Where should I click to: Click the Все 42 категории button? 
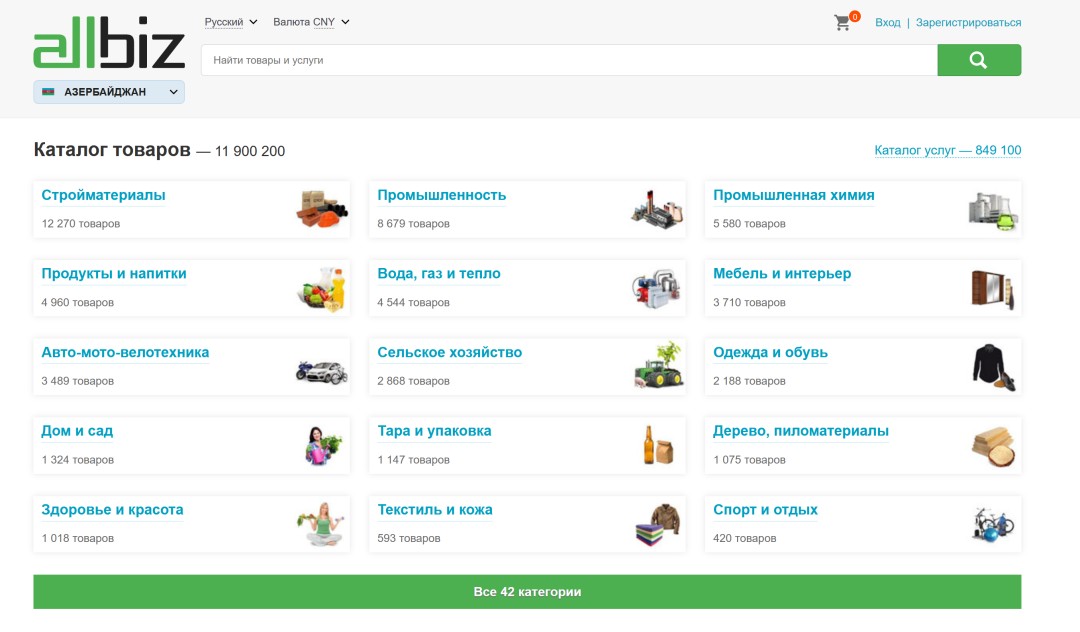click(x=527, y=592)
